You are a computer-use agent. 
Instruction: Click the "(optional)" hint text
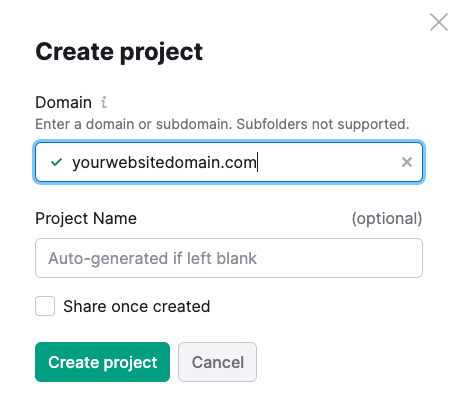(x=387, y=219)
